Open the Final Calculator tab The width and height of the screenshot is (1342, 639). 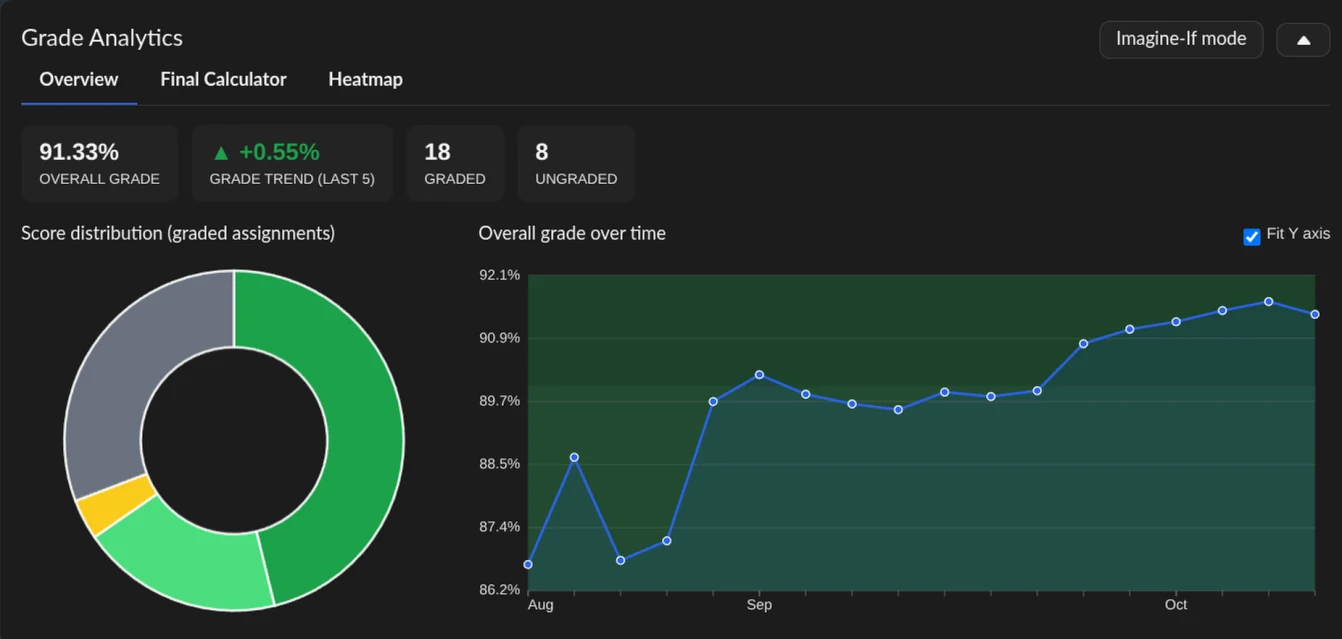[223, 79]
